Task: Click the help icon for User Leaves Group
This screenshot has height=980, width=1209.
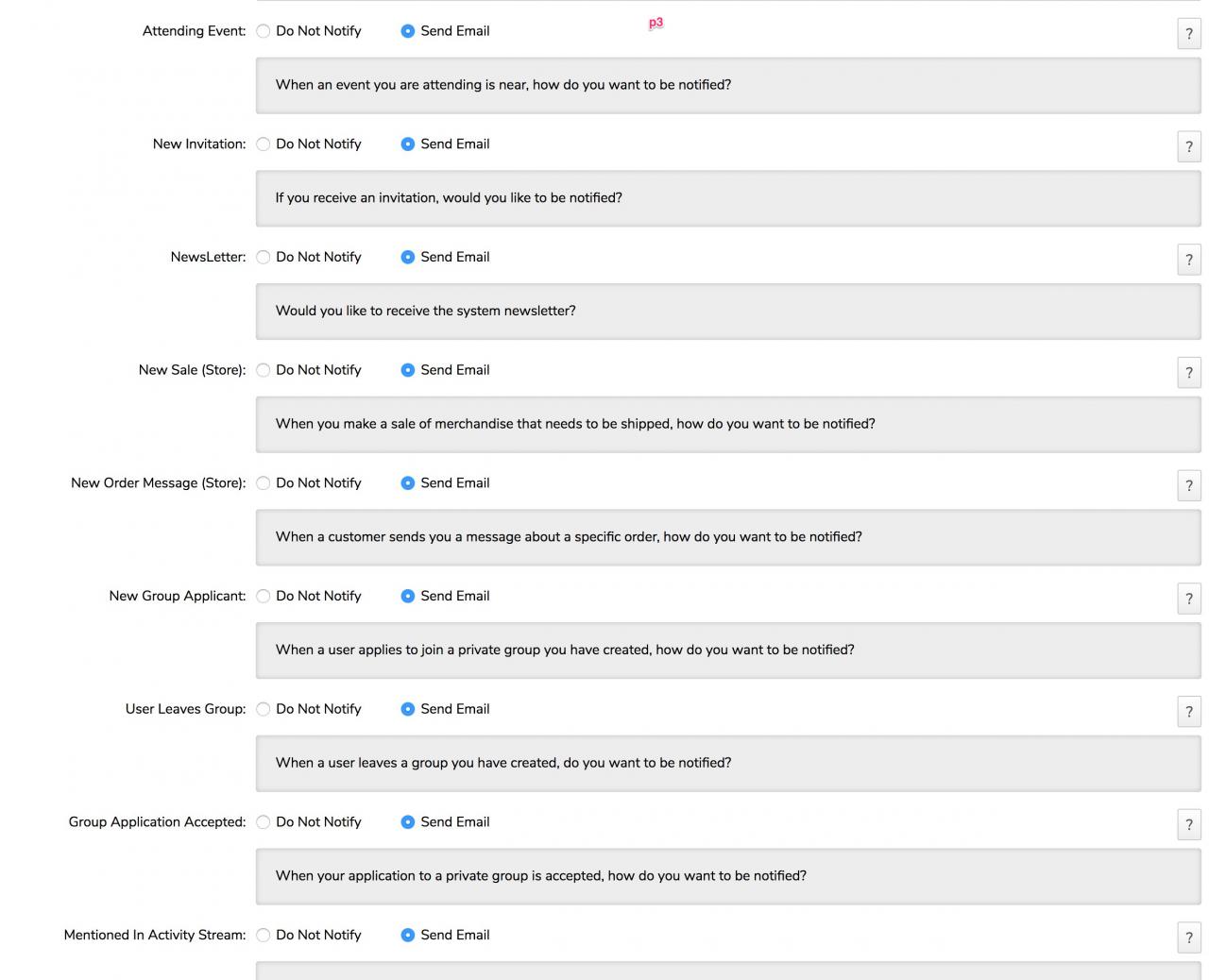Action: click(x=1188, y=712)
